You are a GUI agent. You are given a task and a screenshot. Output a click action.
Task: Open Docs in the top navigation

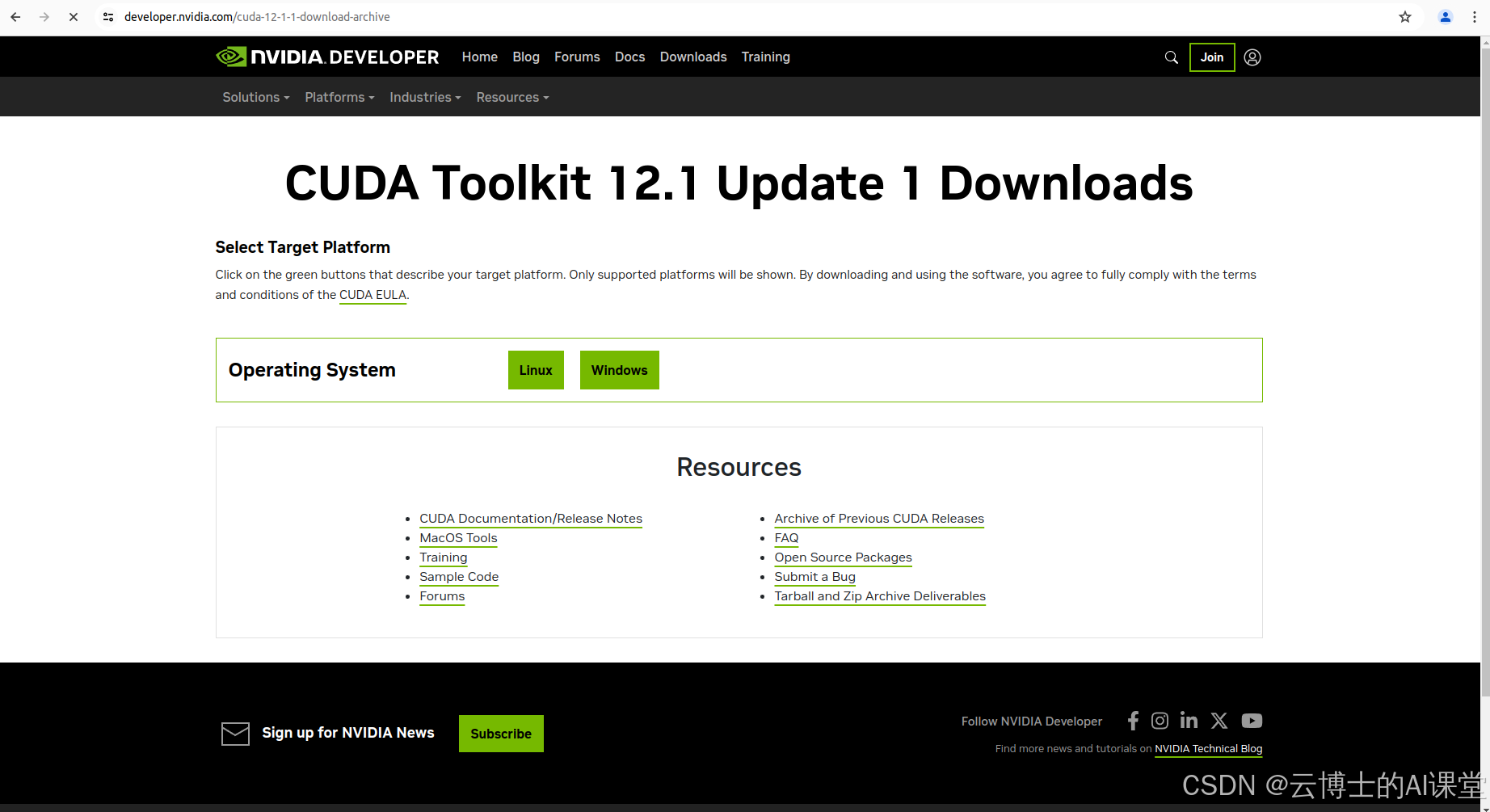click(629, 57)
